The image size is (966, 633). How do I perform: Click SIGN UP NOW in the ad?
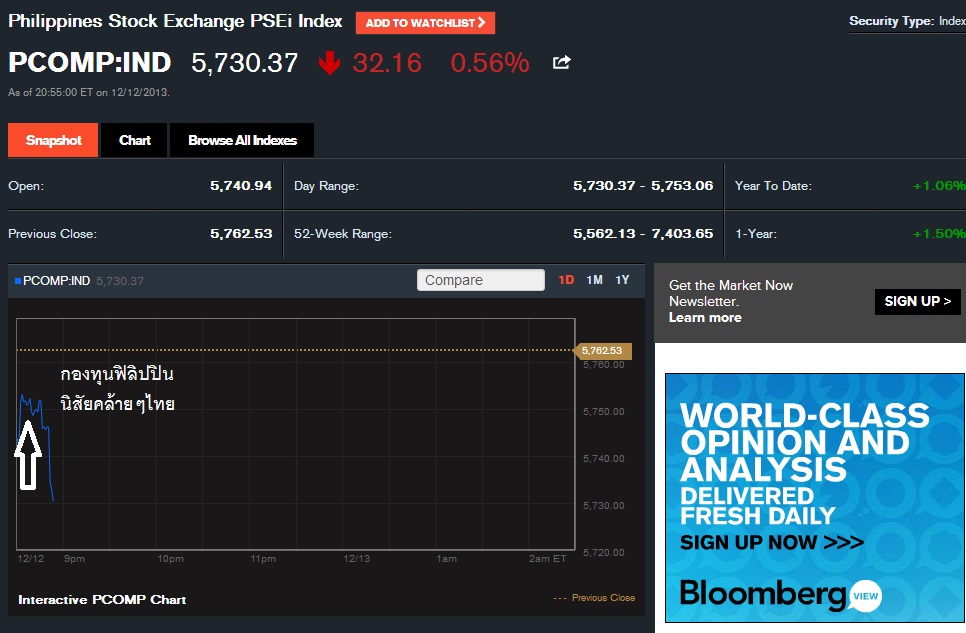[772, 542]
